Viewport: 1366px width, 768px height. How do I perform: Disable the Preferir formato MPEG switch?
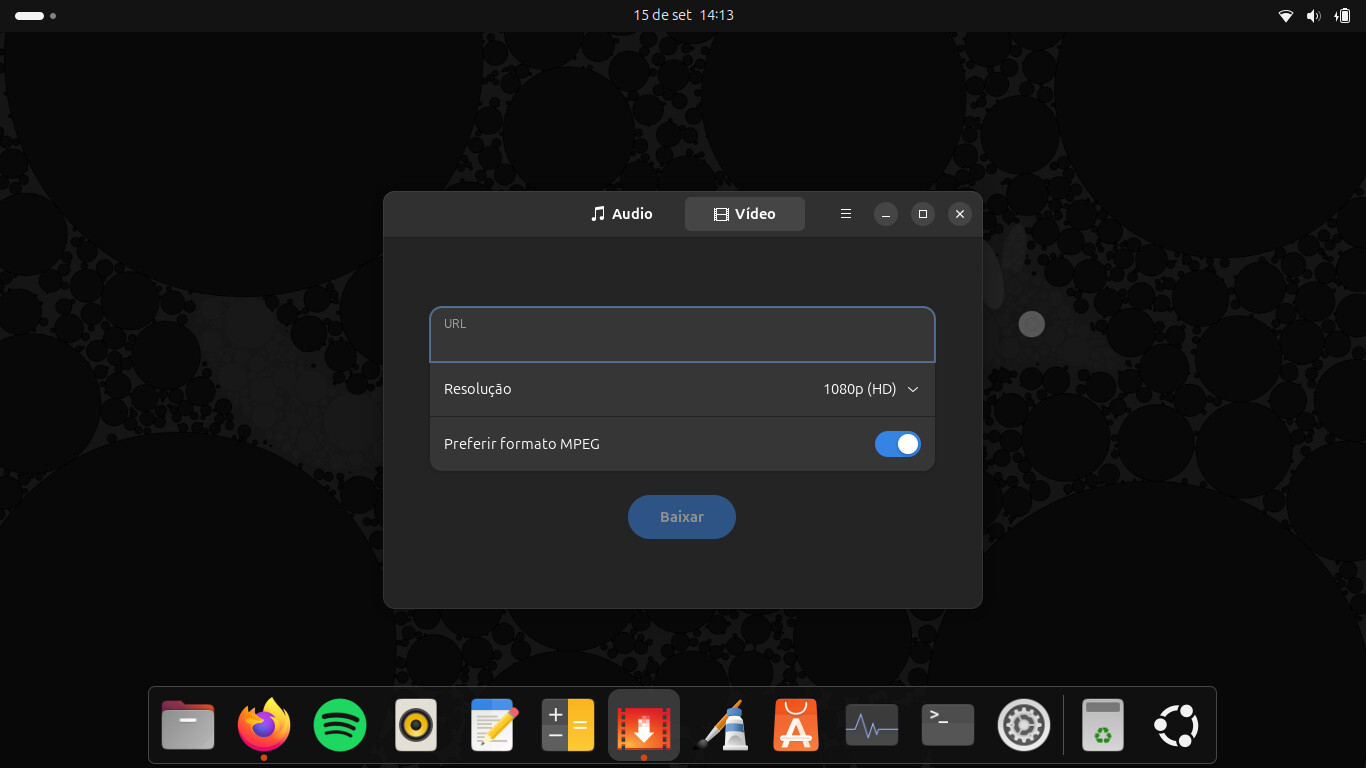(x=897, y=444)
